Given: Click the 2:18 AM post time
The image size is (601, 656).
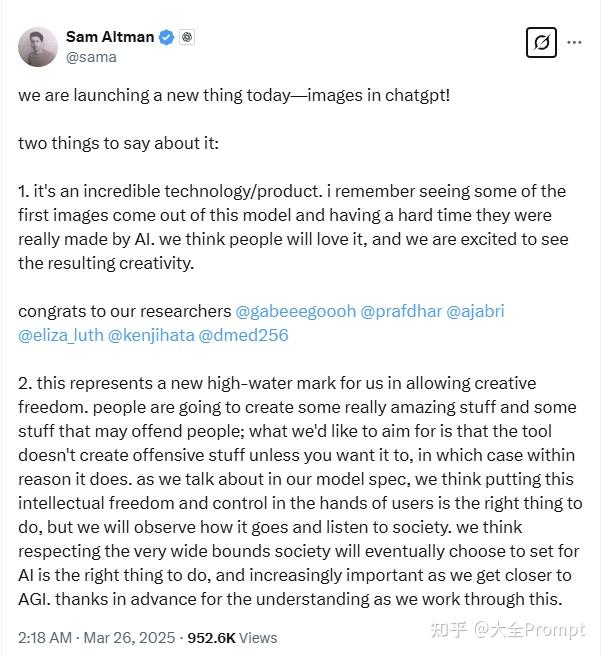Looking at the screenshot, I should 44,637.
